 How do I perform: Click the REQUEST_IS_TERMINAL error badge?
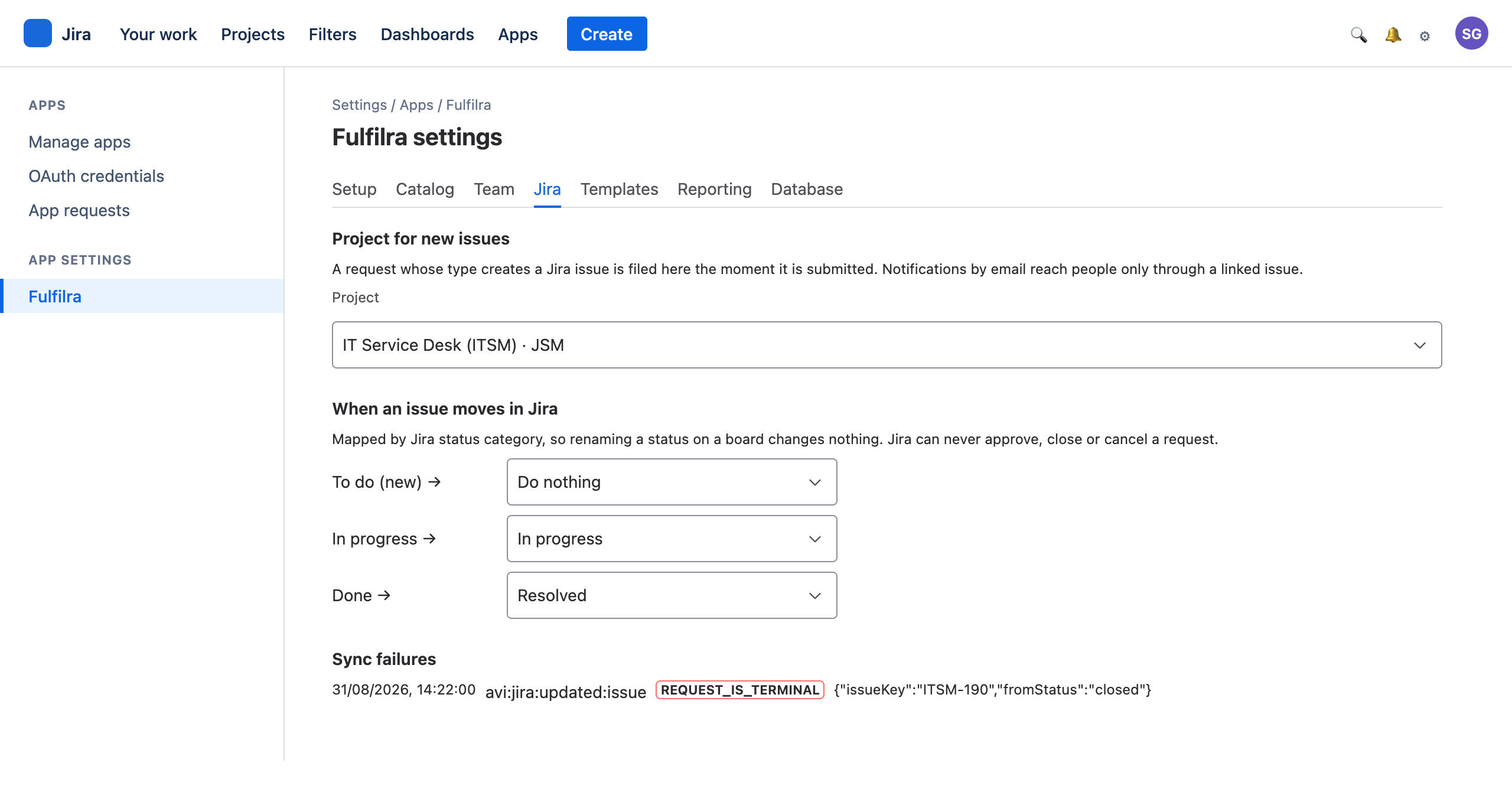pos(739,690)
